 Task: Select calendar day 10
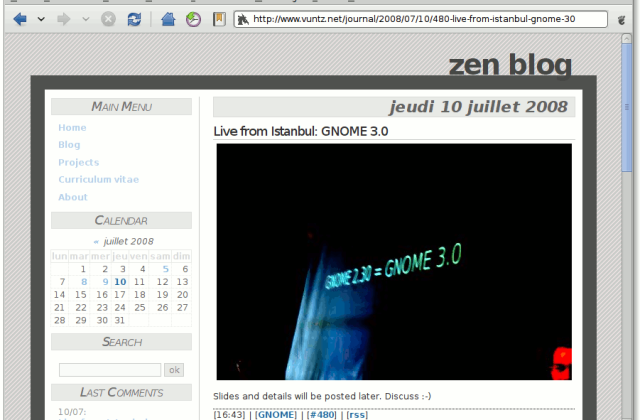coord(120,282)
